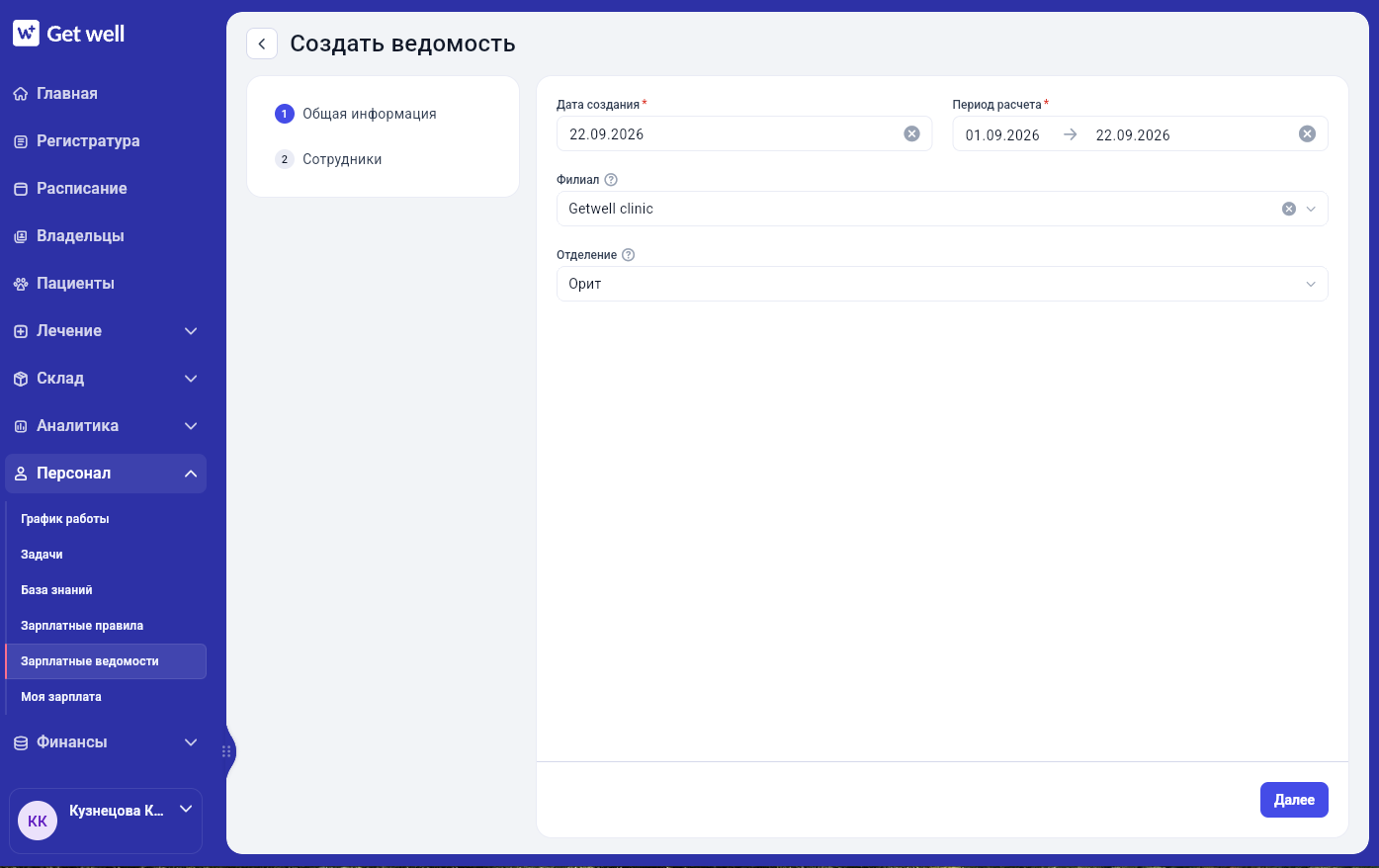
Task: Click the sidebar collapse drag handle
Action: pos(226,751)
